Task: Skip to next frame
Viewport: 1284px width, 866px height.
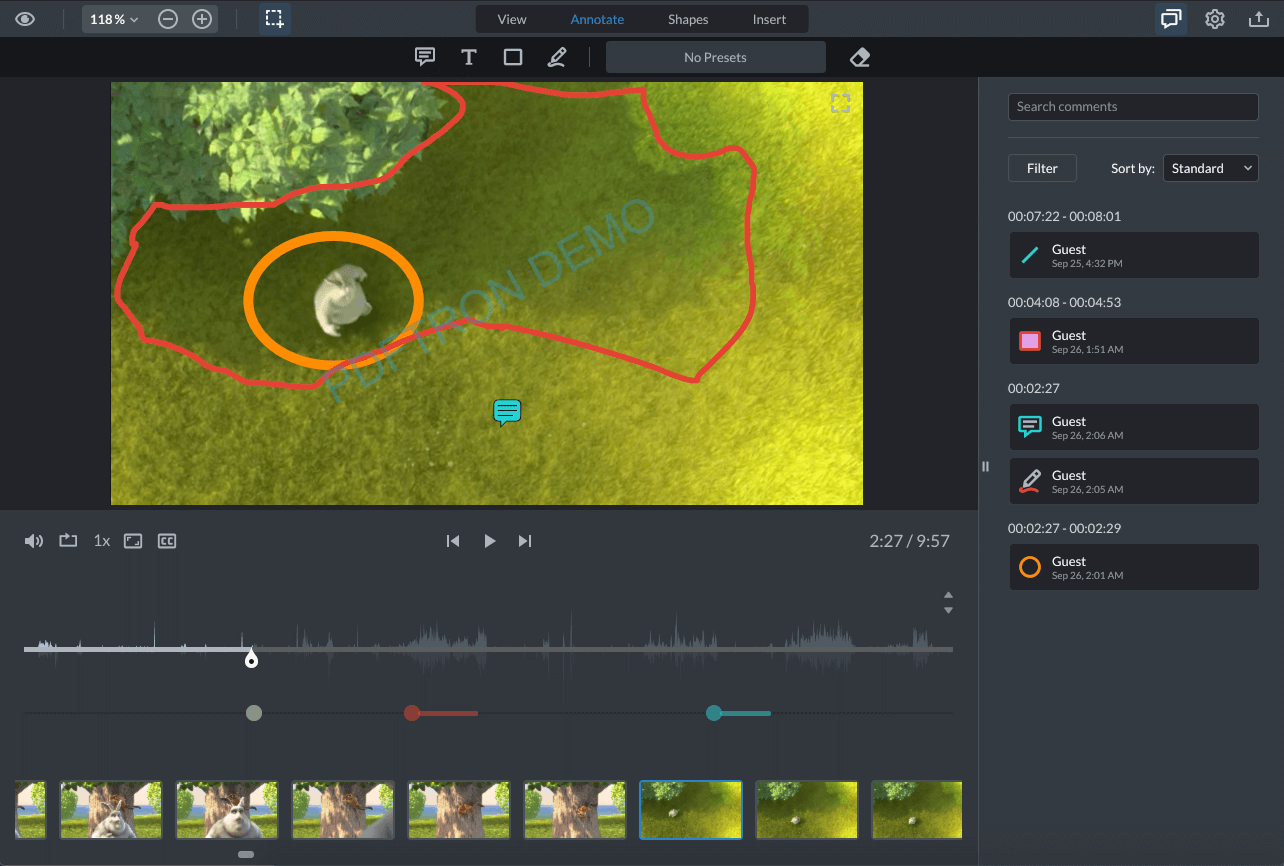Action: [x=525, y=541]
